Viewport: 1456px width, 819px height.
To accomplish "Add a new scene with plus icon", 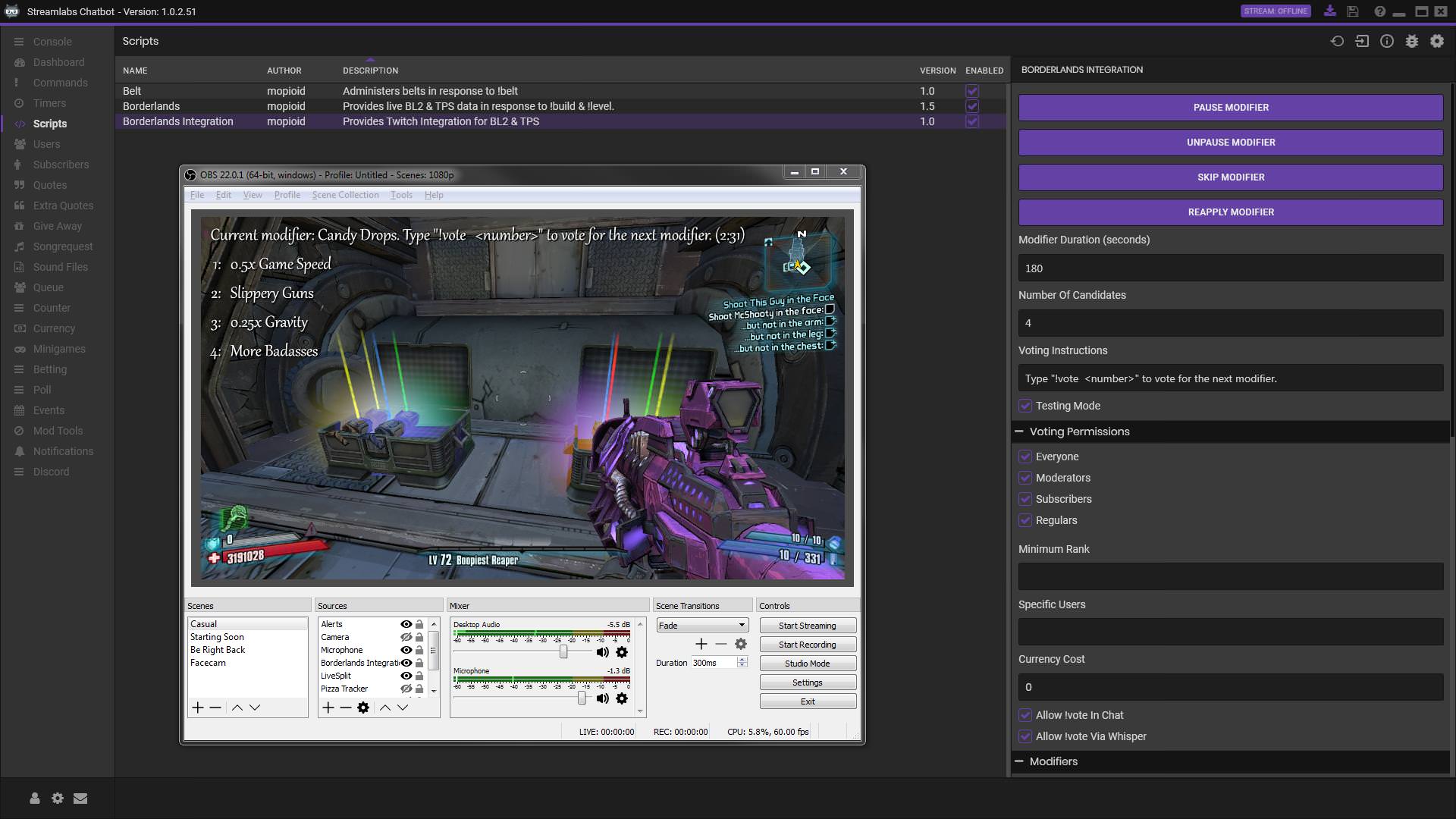I will click(x=198, y=708).
